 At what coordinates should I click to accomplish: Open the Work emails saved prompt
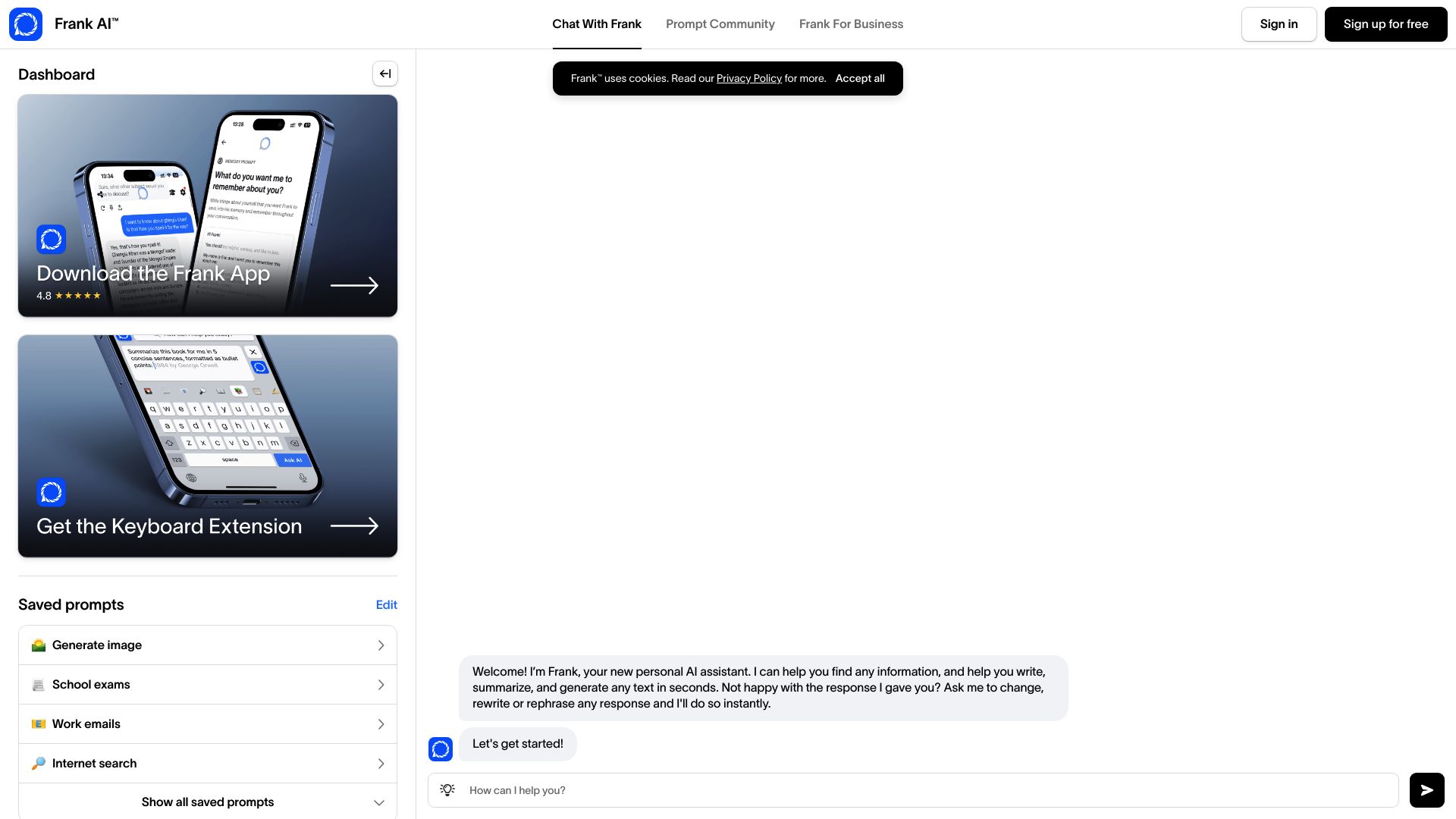click(207, 723)
